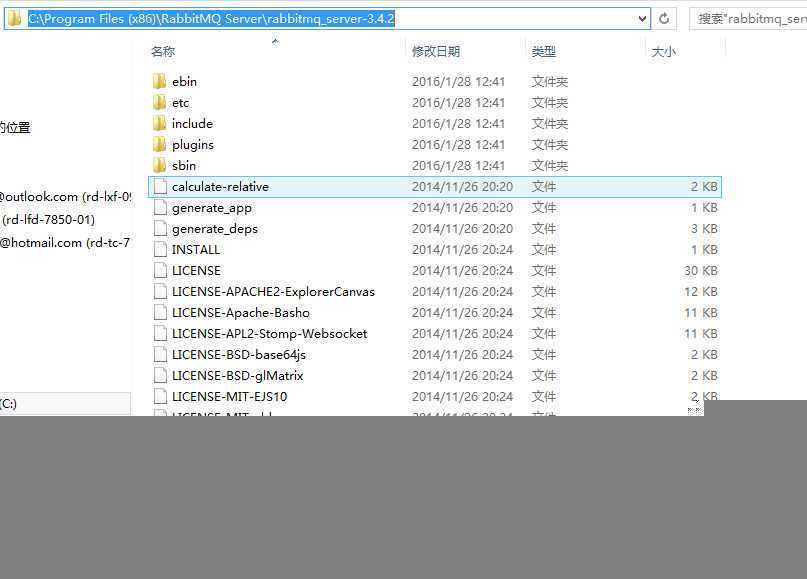Click the 文件夹 type of plugins

tap(549, 145)
